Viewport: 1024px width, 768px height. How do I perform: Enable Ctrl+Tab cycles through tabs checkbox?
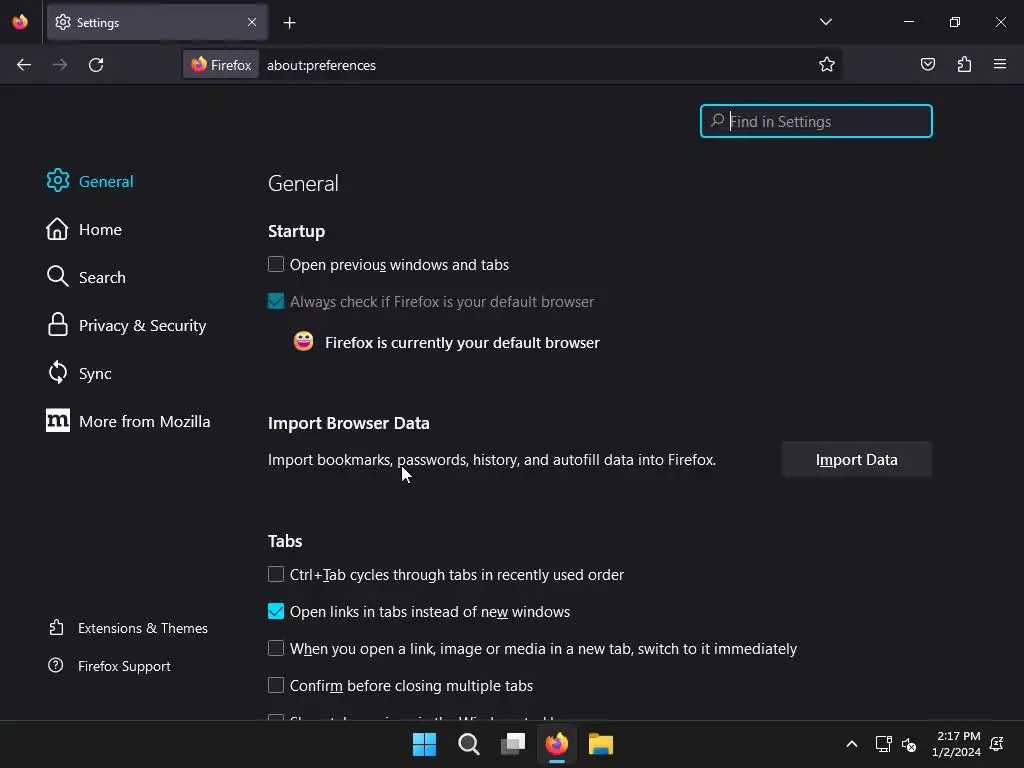tap(276, 574)
